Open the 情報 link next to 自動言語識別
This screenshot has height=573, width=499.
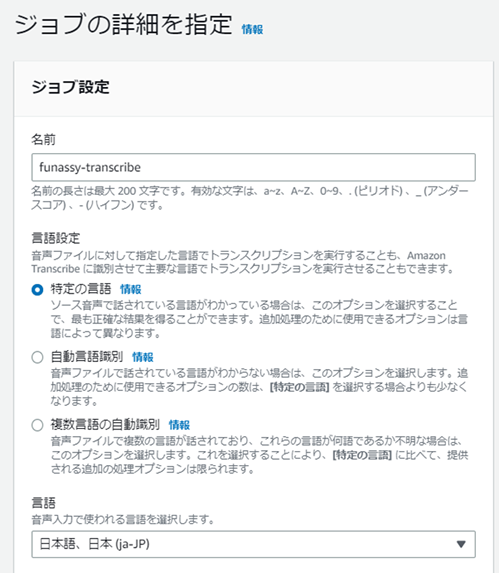[x=143, y=357]
